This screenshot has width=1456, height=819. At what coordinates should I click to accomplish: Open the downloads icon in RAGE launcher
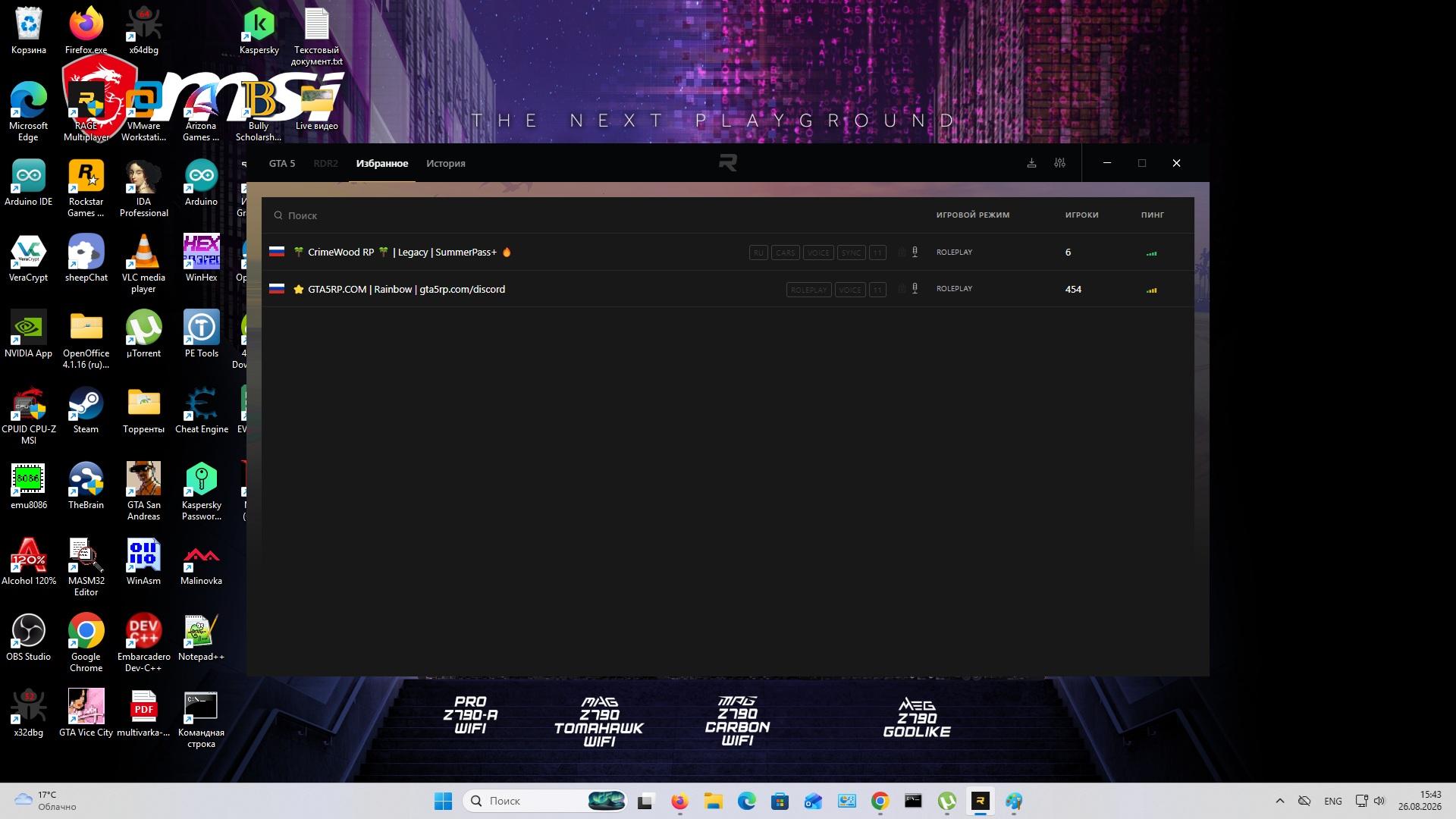(x=1031, y=163)
